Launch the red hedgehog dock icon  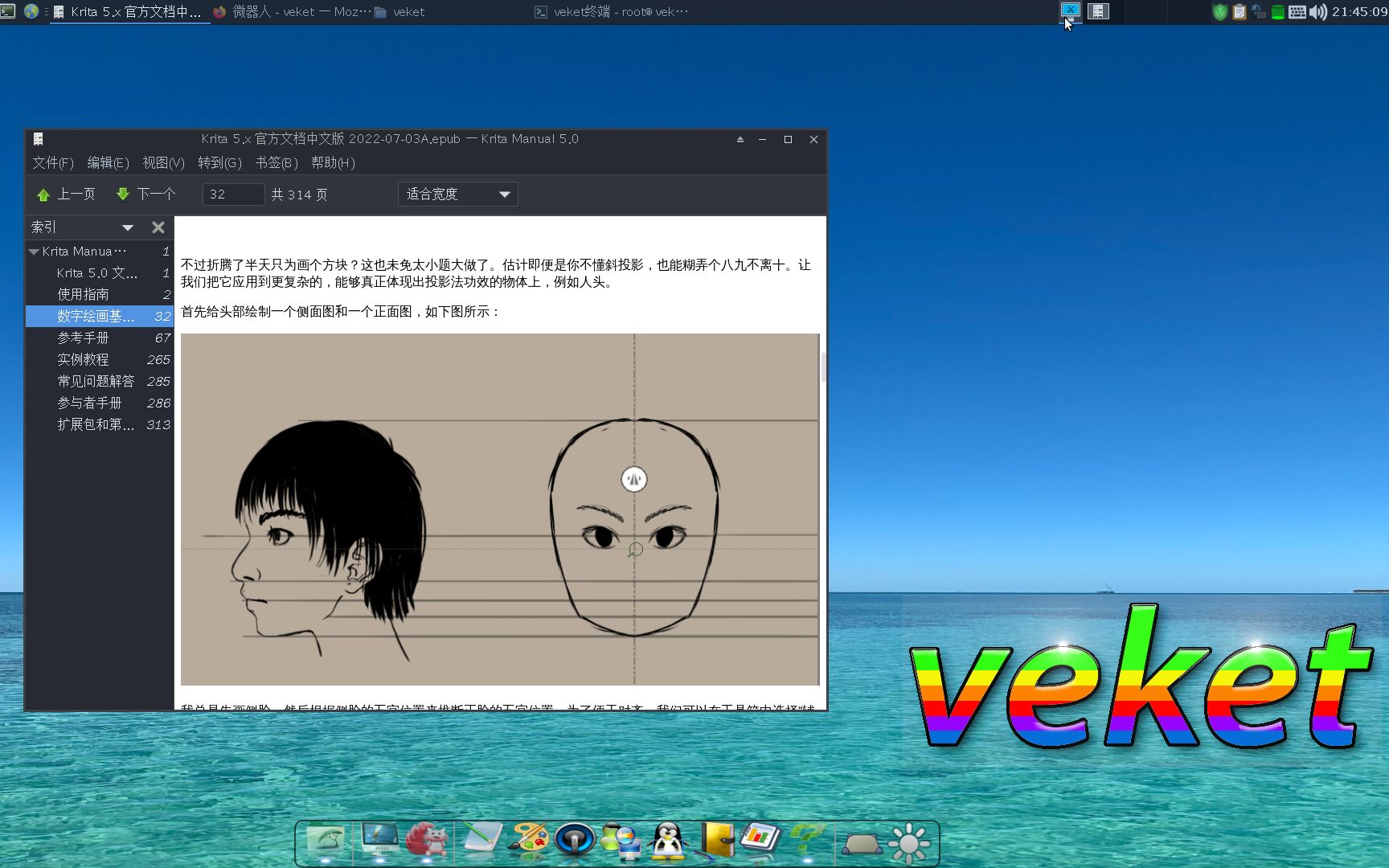(x=427, y=841)
